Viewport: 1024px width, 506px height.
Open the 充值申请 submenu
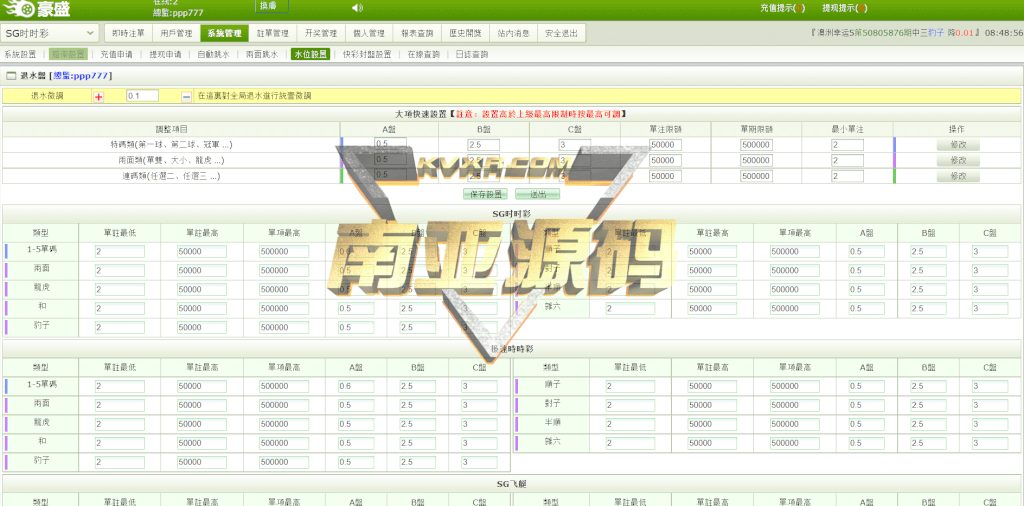pyautogui.click(x=117, y=54)
